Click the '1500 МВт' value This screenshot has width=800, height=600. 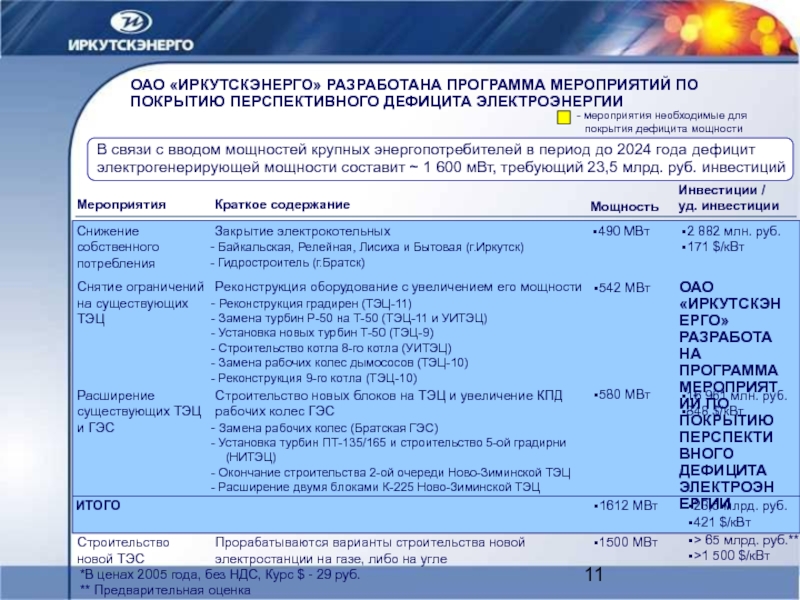point(626,542)
